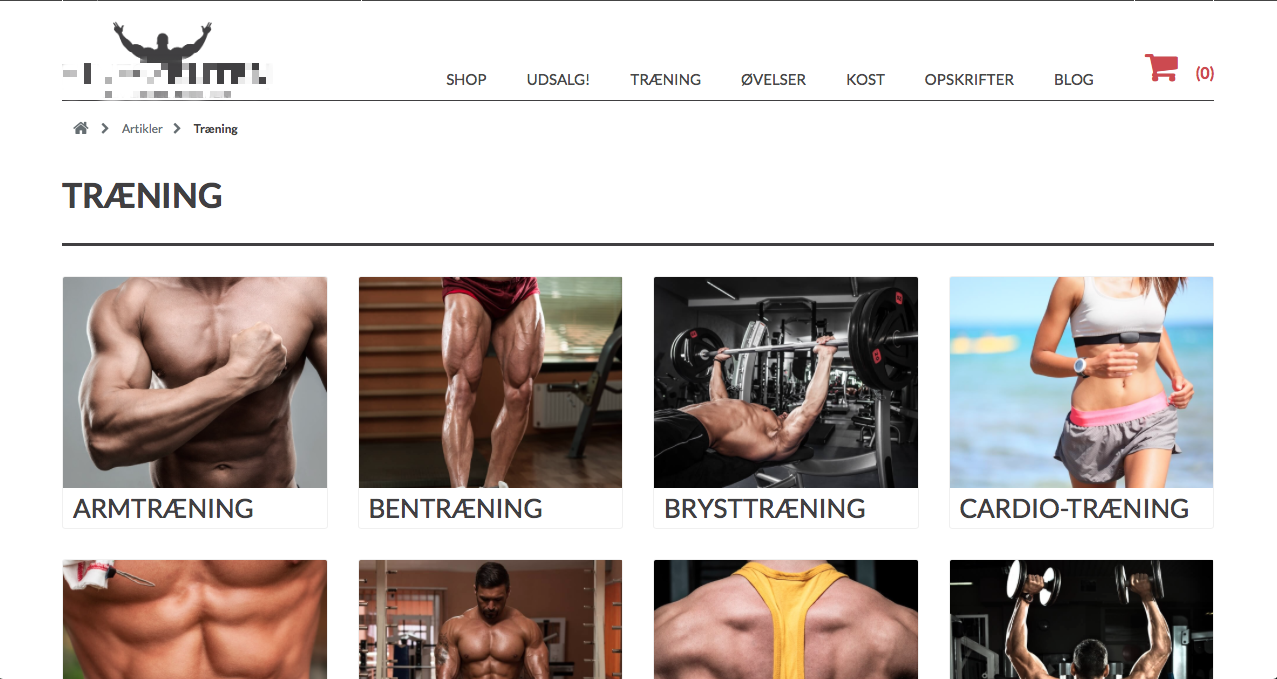This screenshot has width=1277, height=679.
Task: Open the KOST menu item
Action: point(865,80)
